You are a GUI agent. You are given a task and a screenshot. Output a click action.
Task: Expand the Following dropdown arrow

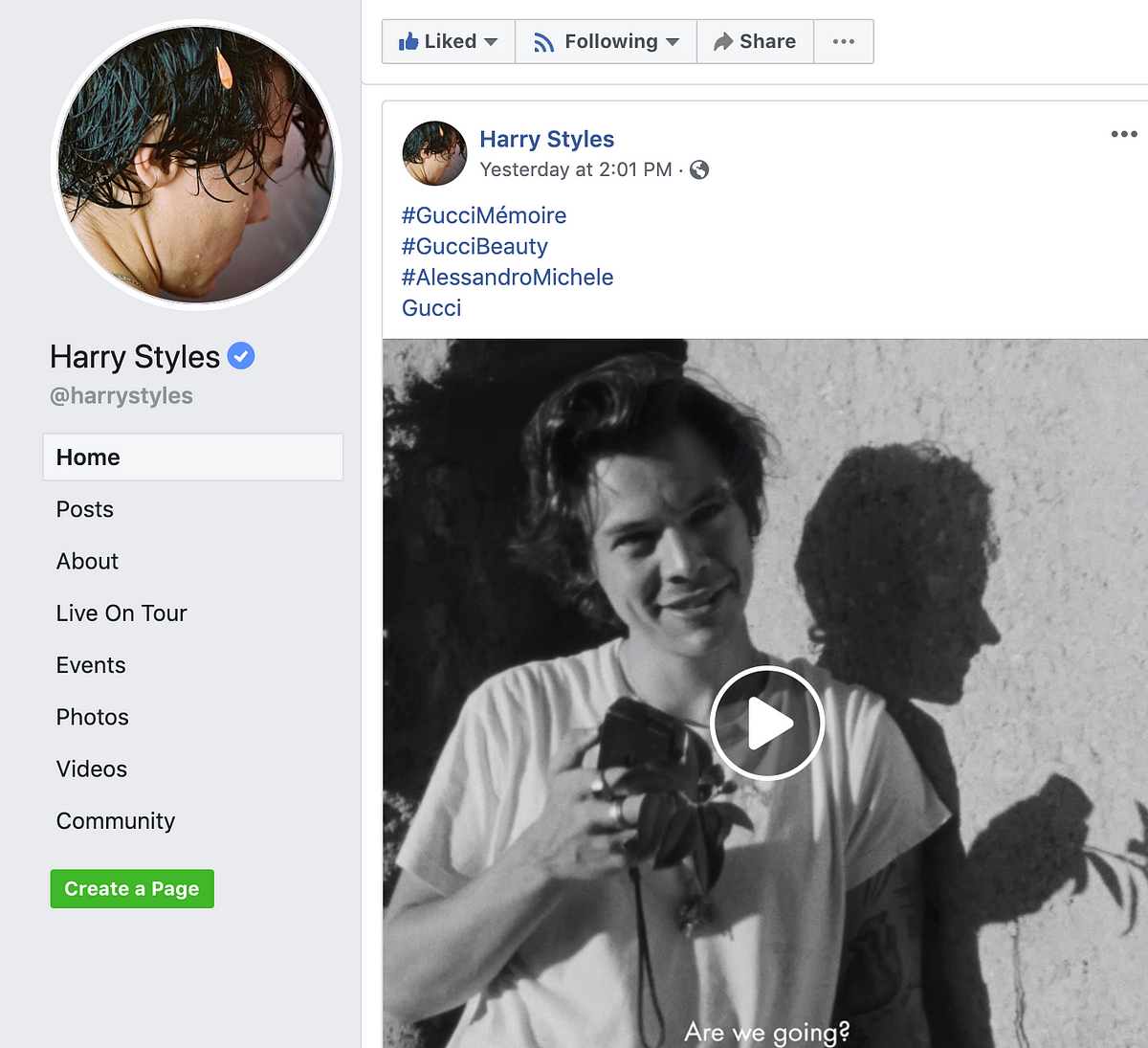pyautogui.click(x=673, y=42)
